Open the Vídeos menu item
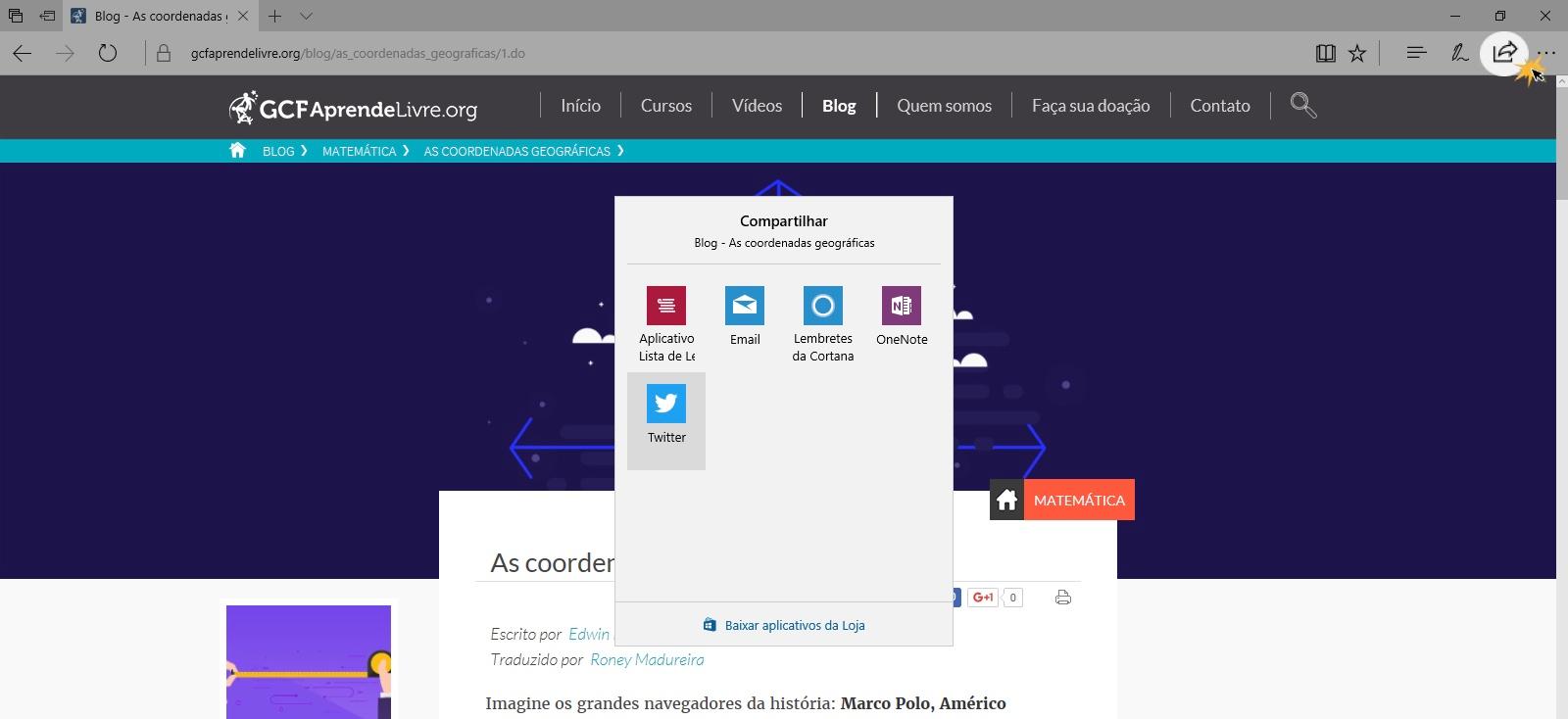The image size is (1568, 719). tap(757, 106)
